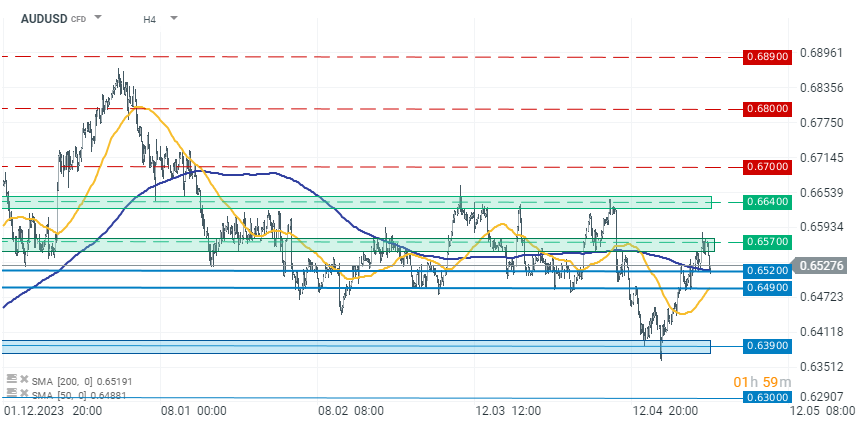Click the H4 timeframe label

pos(150,19)
